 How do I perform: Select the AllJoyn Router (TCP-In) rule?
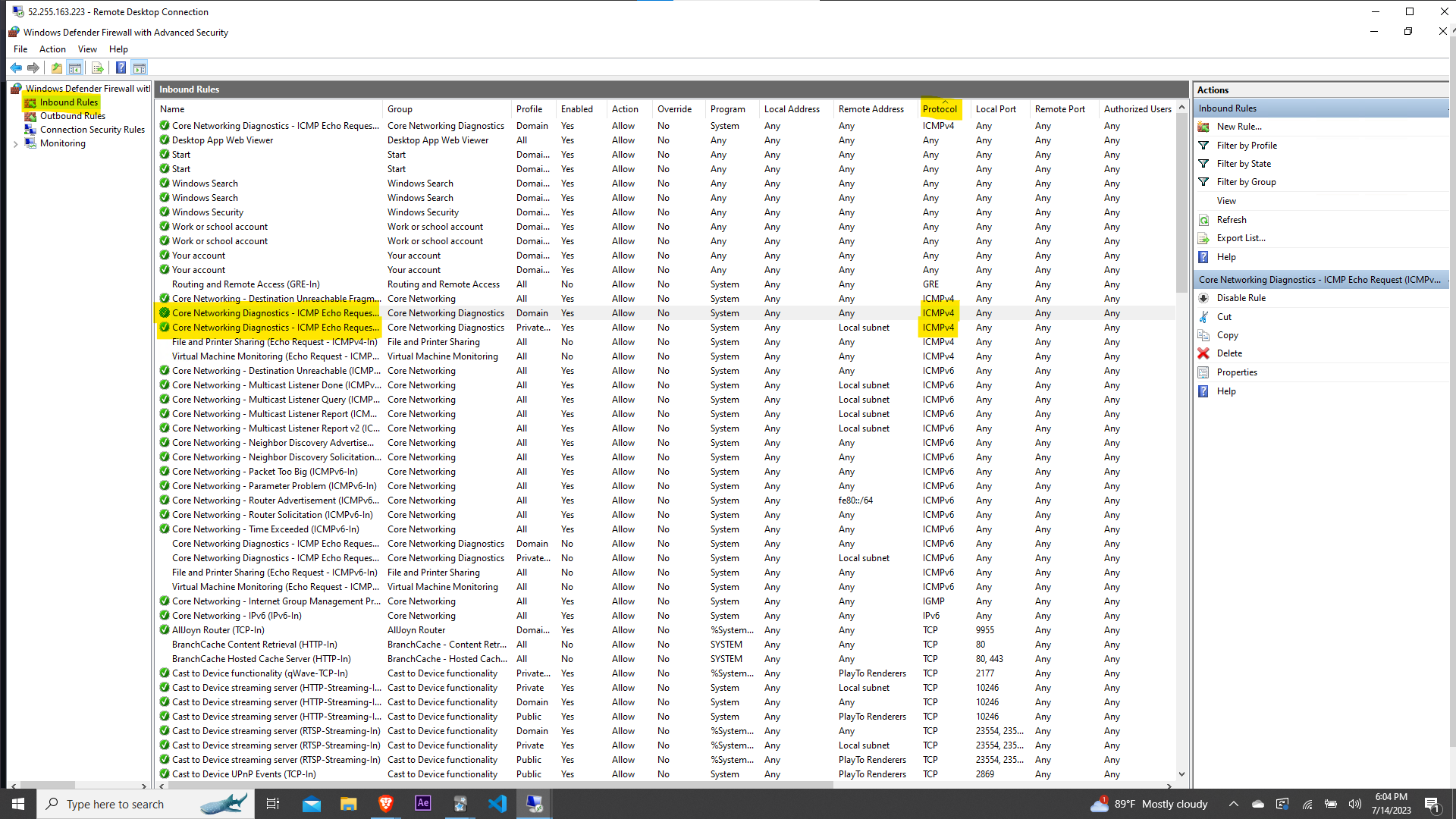[218, 630]
